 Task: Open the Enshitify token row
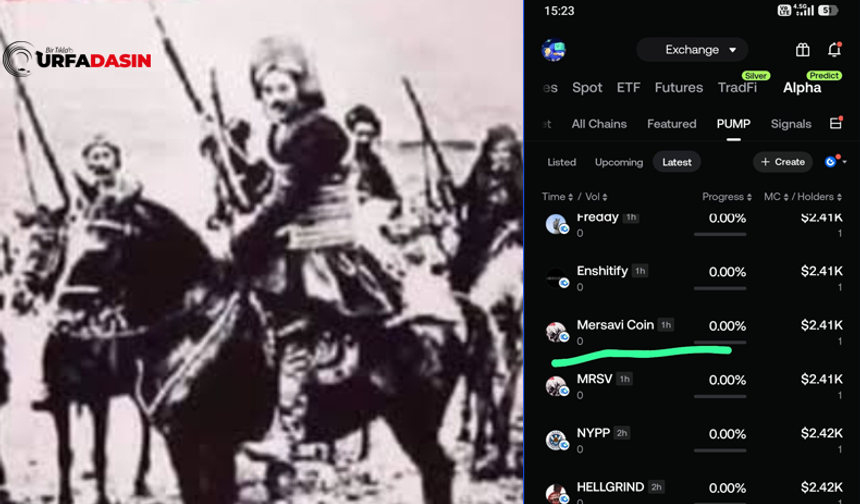pos(692,278)
